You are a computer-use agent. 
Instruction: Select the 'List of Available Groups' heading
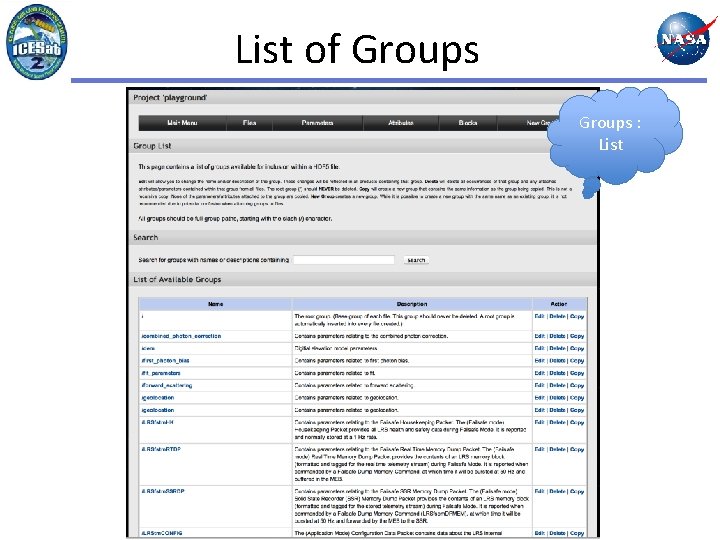(177, 279)
